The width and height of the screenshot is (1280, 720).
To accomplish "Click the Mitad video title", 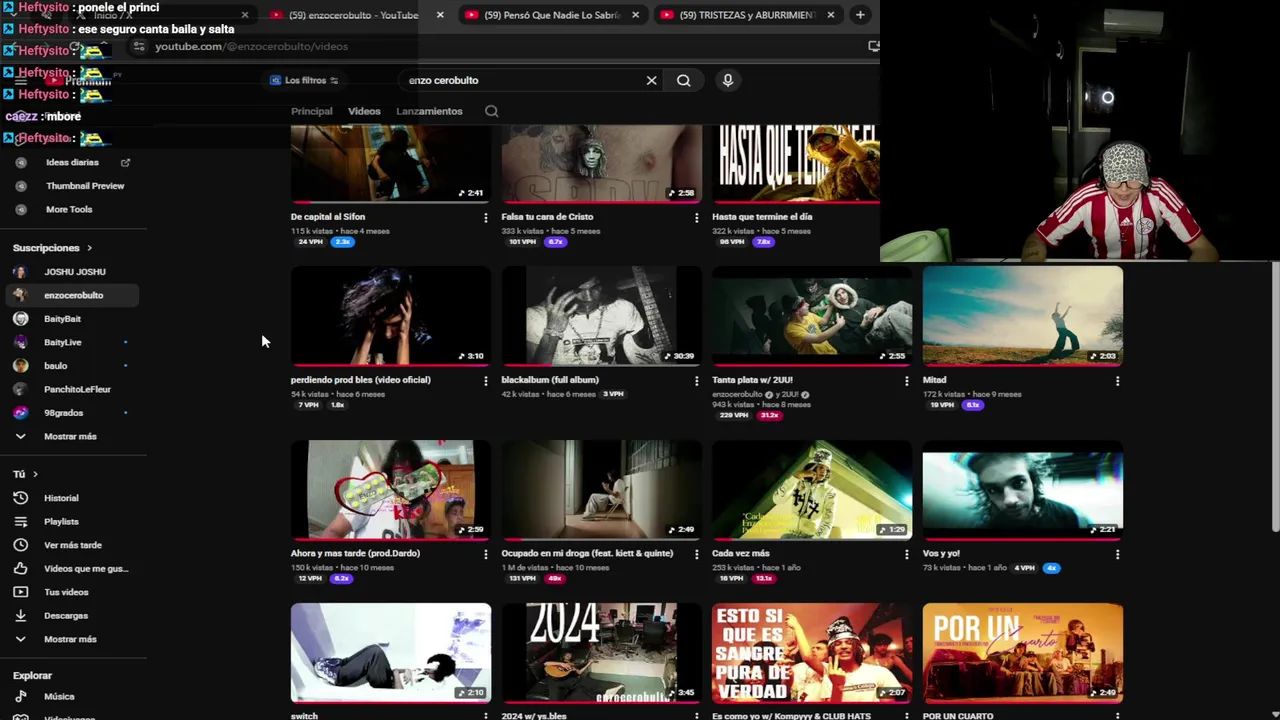I will point(934,380).
